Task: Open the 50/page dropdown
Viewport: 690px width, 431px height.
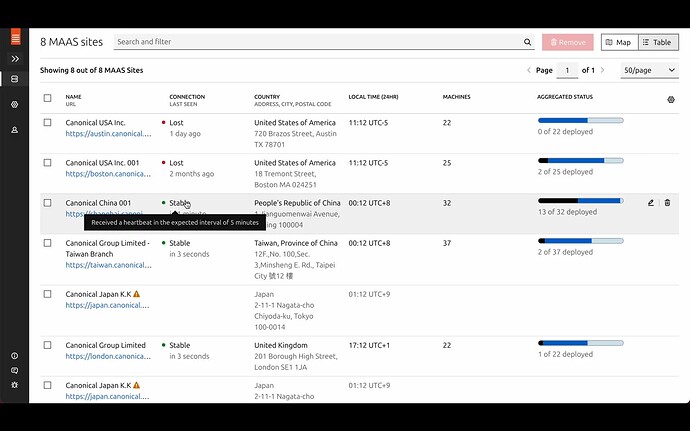Action: point(650,70)
